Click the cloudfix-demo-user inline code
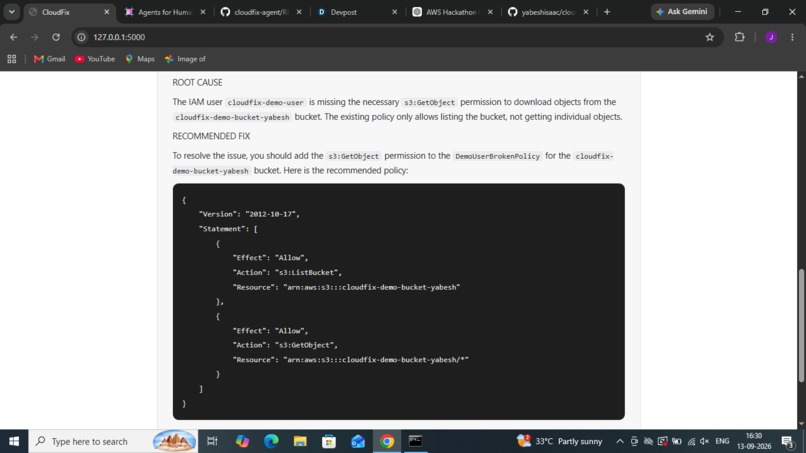Viewport: 806px width, 453px height. (x=265, y=102)
